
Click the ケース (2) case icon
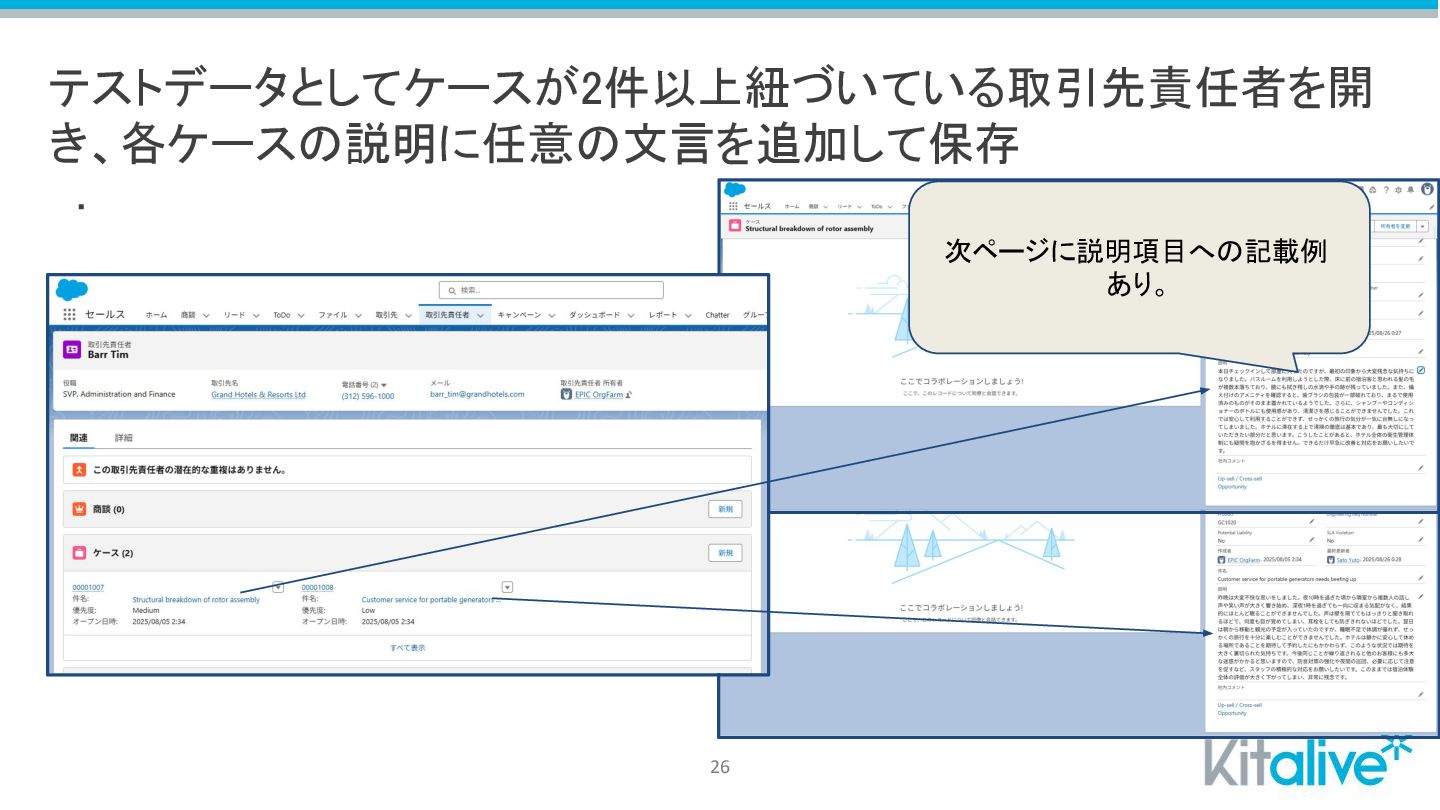[x=80, y=552]
